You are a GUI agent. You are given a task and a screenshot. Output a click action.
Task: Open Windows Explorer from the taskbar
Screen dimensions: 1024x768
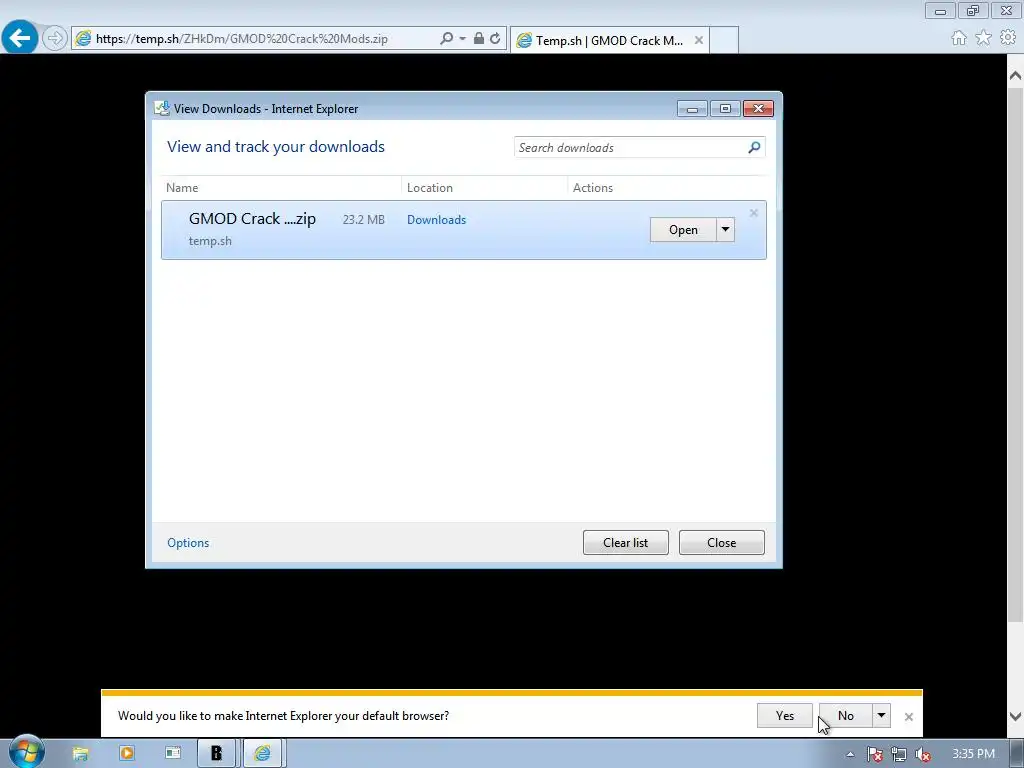tap(80, 753)
